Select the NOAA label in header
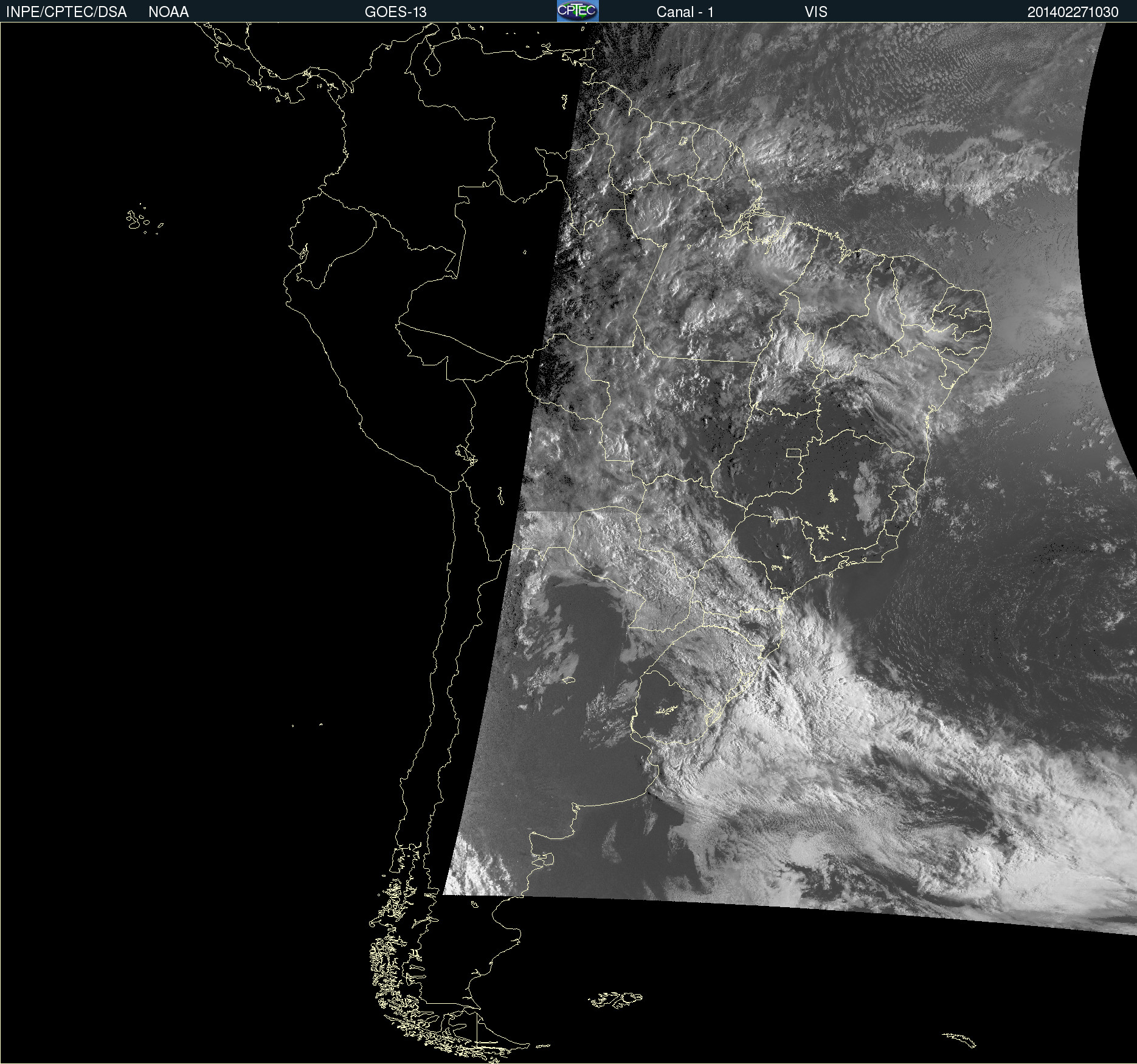Image resolution: width=1137 pixels, height=1064 pixels. [x=168, y=12]
